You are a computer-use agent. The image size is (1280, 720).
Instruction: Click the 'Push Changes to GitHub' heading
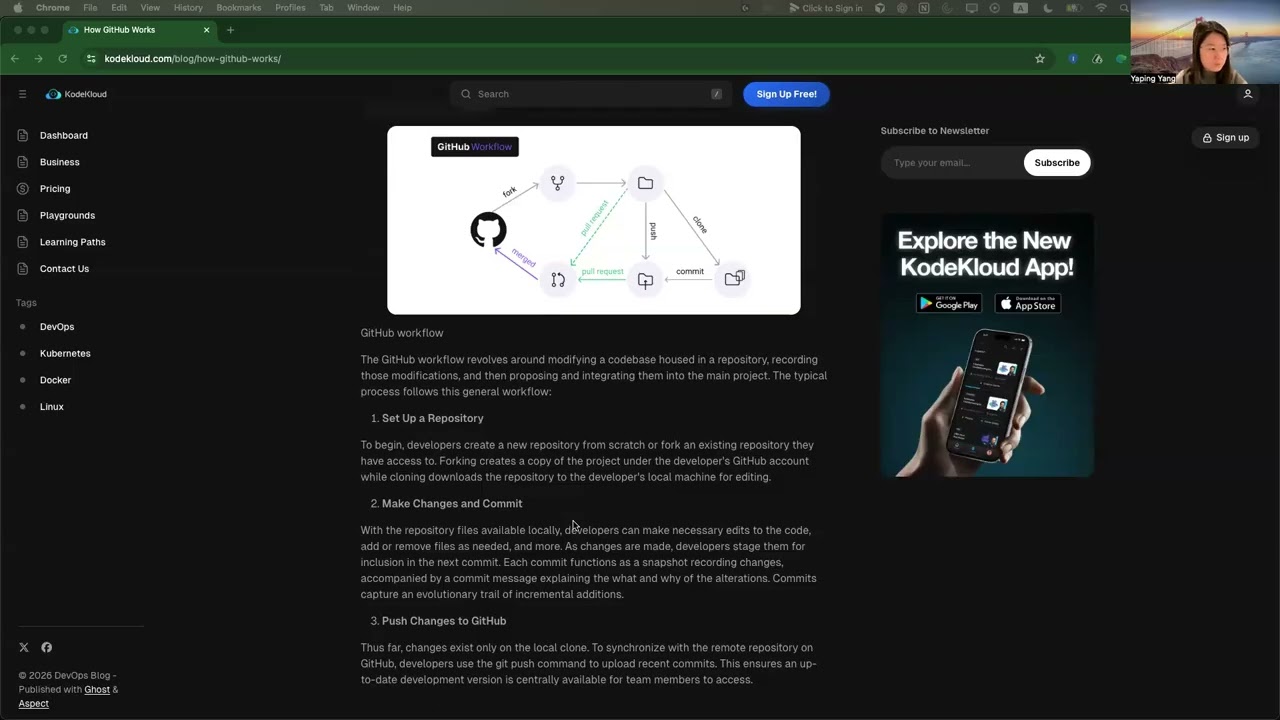pos(444,621)
